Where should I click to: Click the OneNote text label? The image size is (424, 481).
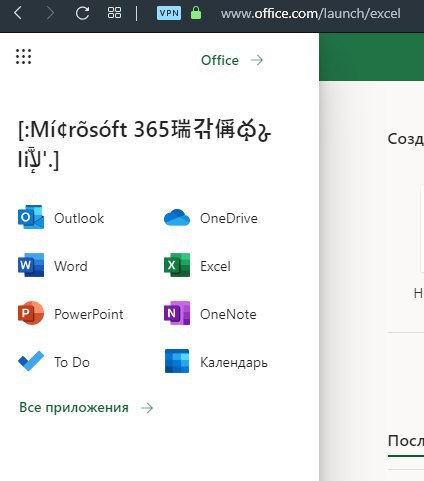tap(228, 314)
